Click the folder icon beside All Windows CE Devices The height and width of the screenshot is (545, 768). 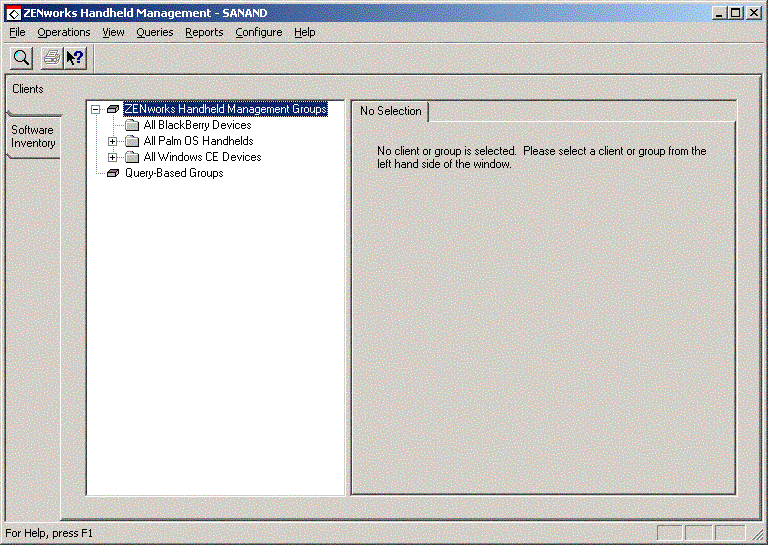[132, 157]
